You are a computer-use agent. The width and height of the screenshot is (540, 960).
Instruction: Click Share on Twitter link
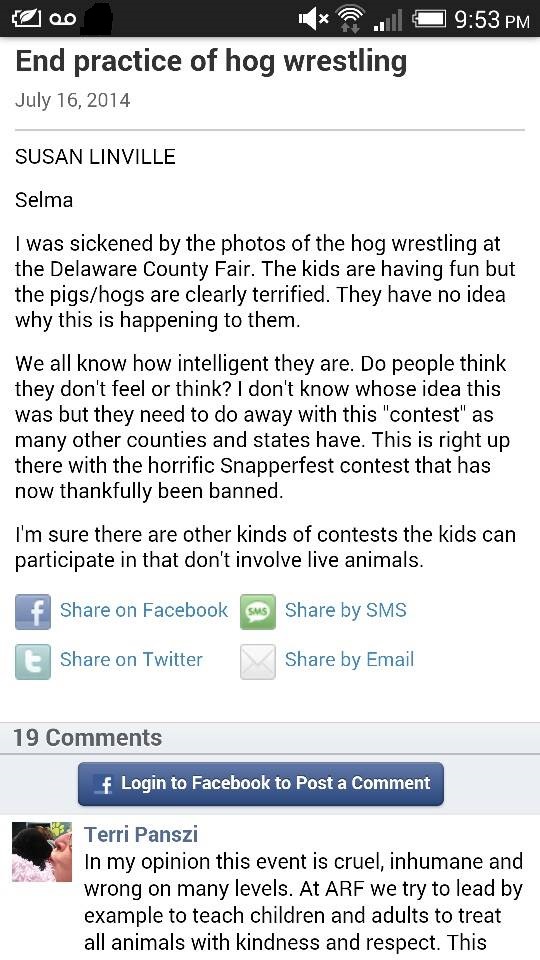[131, 659]
